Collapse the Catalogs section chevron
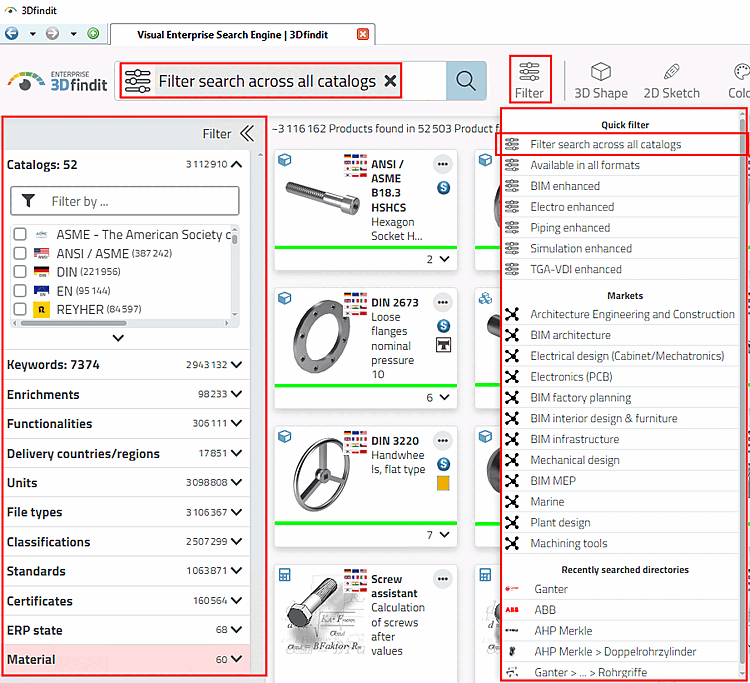The height and width of the screenshot is (683, 750). point(236,165)
